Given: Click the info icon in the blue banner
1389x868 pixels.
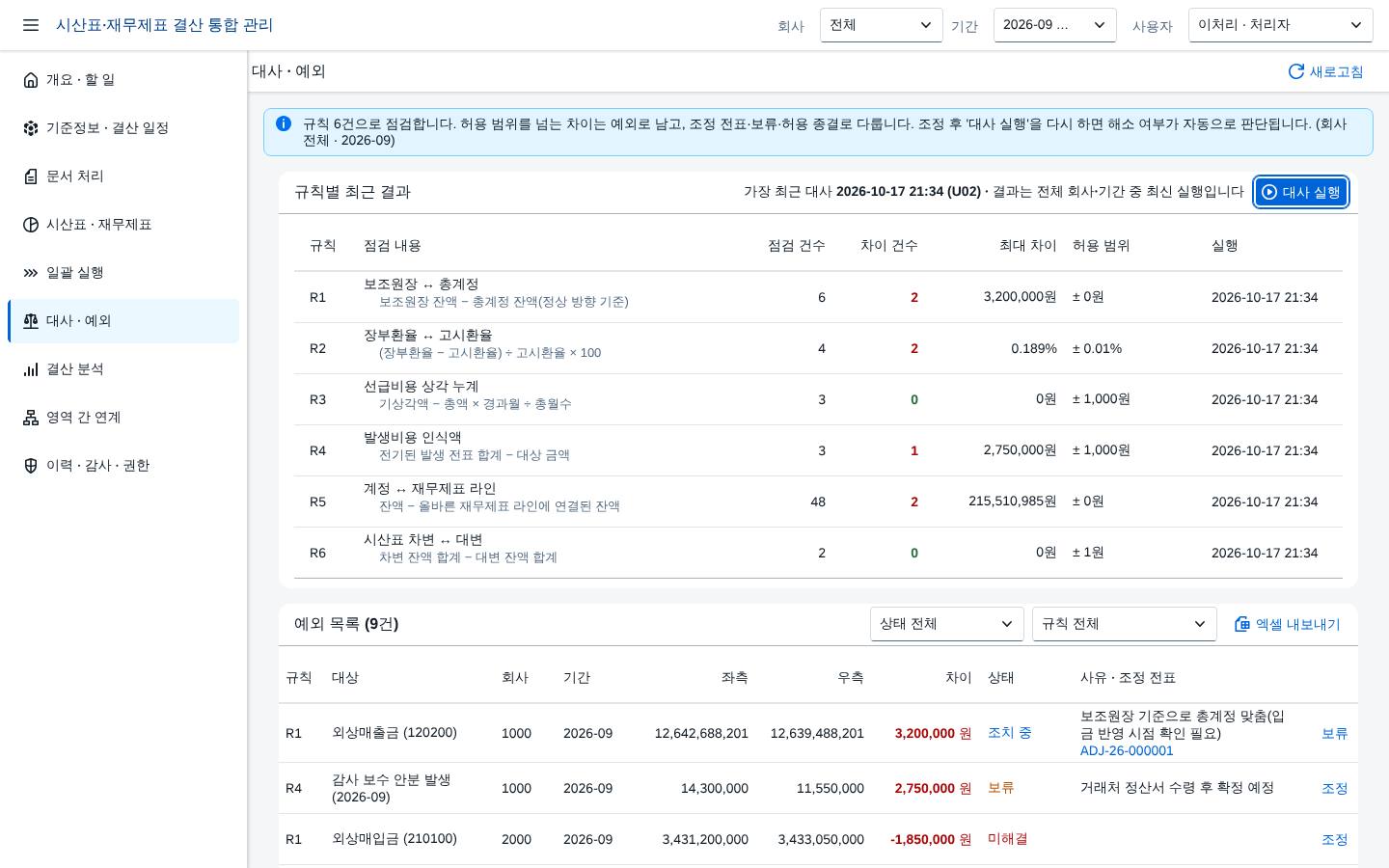Looking at the screenshot, I should tap(284, 123).
